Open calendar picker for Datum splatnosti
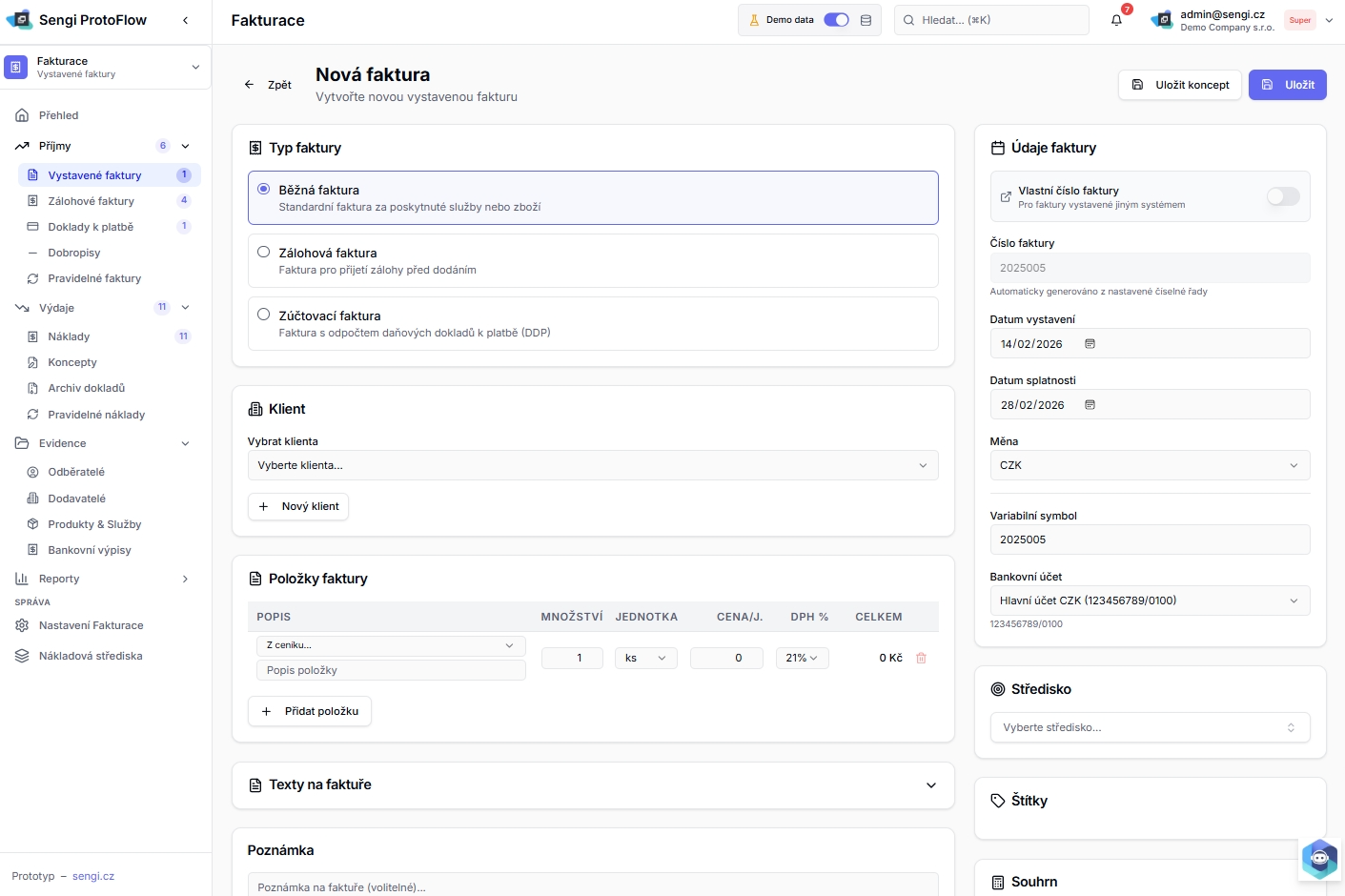The width and height of the screenshot is (1345, 896). point(1090,405)
